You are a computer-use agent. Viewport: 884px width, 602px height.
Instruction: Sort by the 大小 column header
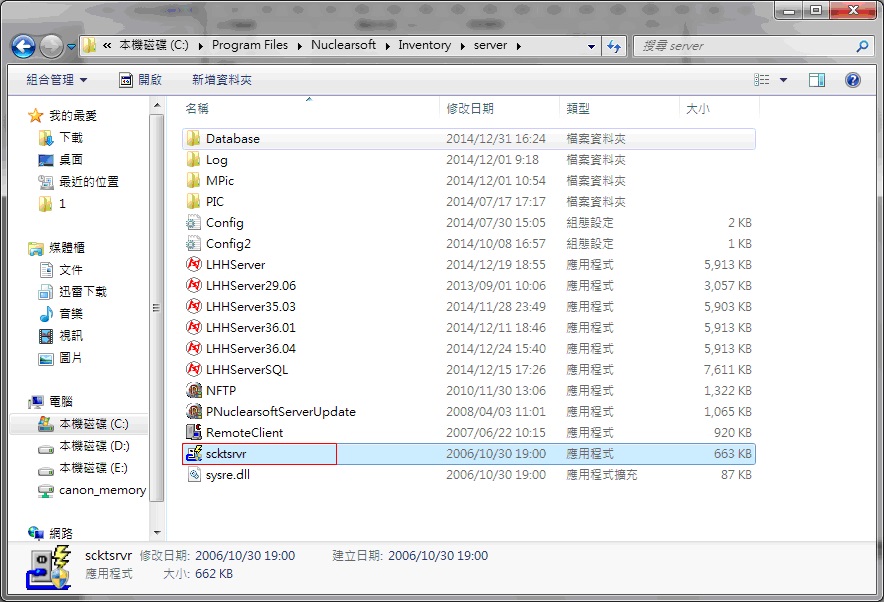click(697, 108)
